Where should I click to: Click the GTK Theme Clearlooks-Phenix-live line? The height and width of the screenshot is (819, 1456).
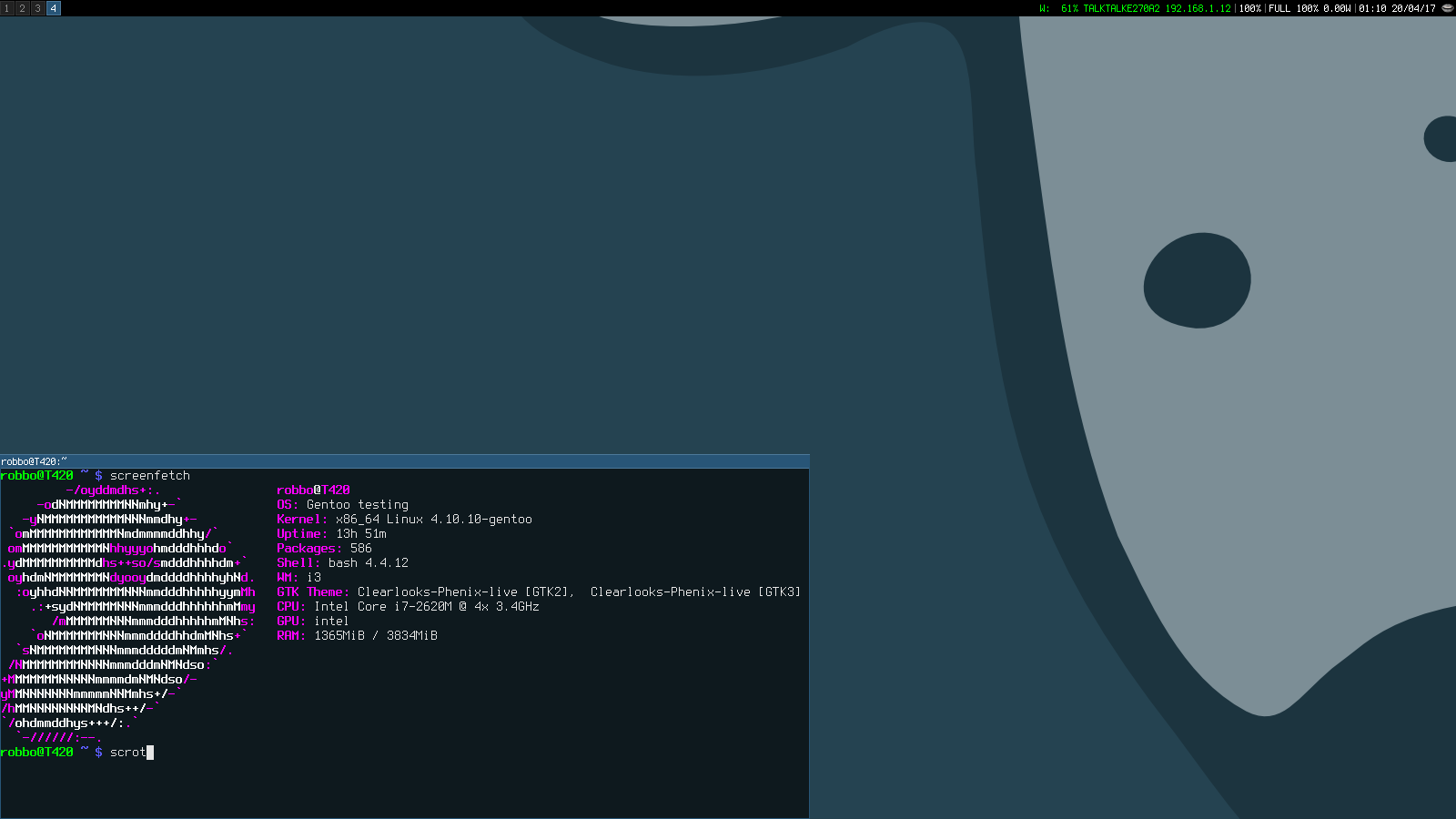[x=539, y=592]
